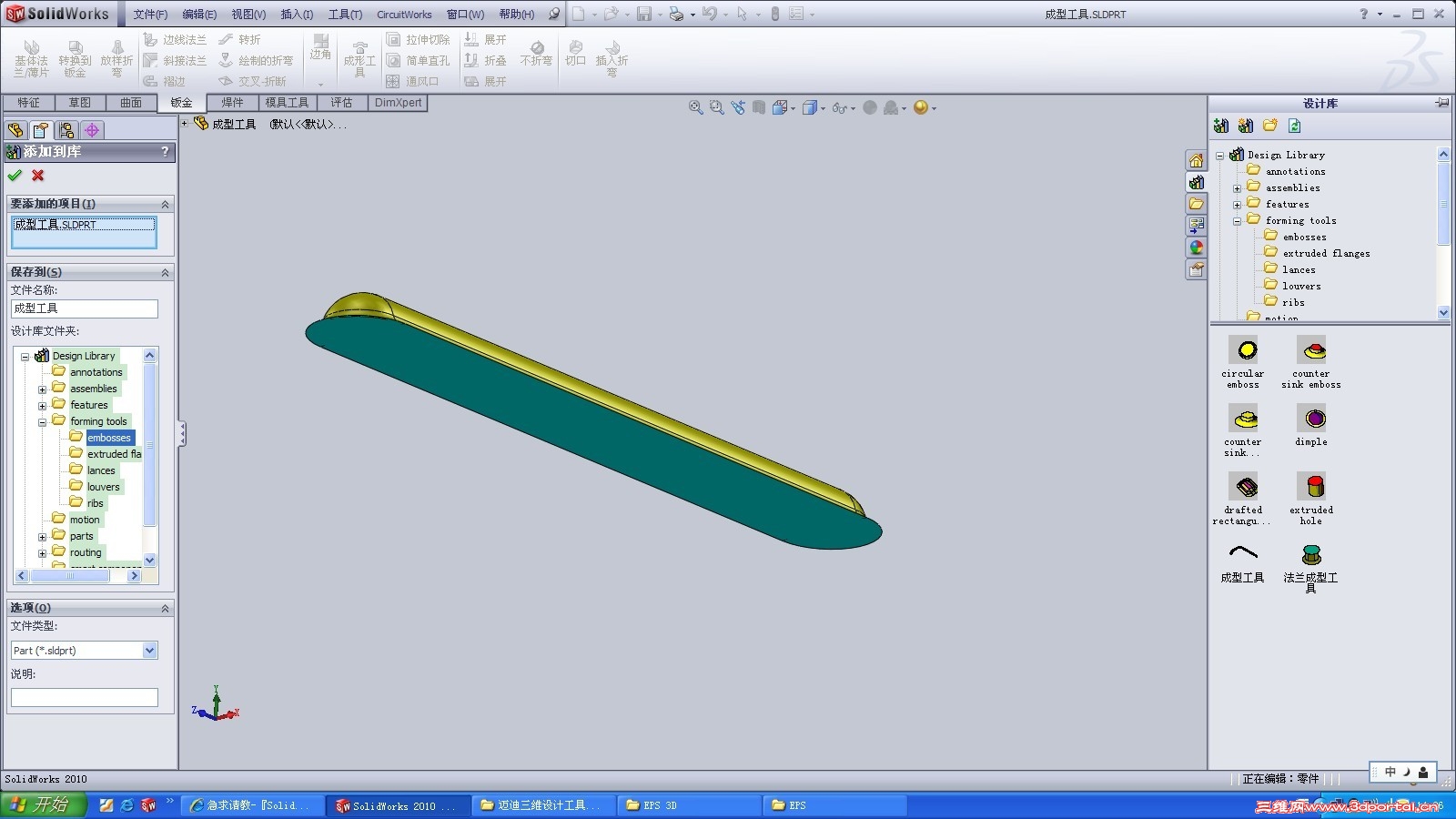Click Zoom to Fit in view toolbar
This screenshot has height=819, width=1456.
(x=696, y=107)
